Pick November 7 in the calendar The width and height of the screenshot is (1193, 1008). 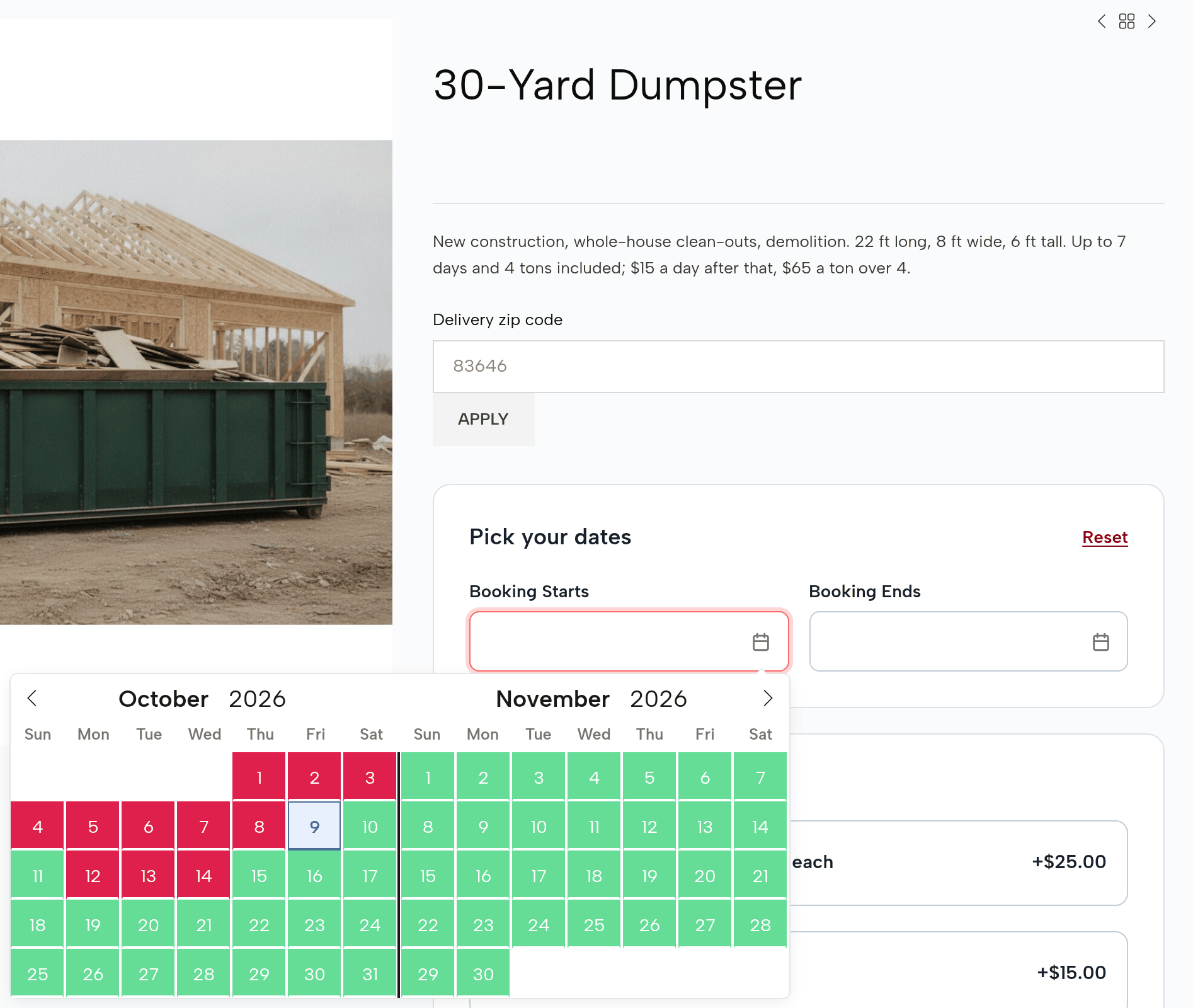pyautogui.click(x=760, y=777)
